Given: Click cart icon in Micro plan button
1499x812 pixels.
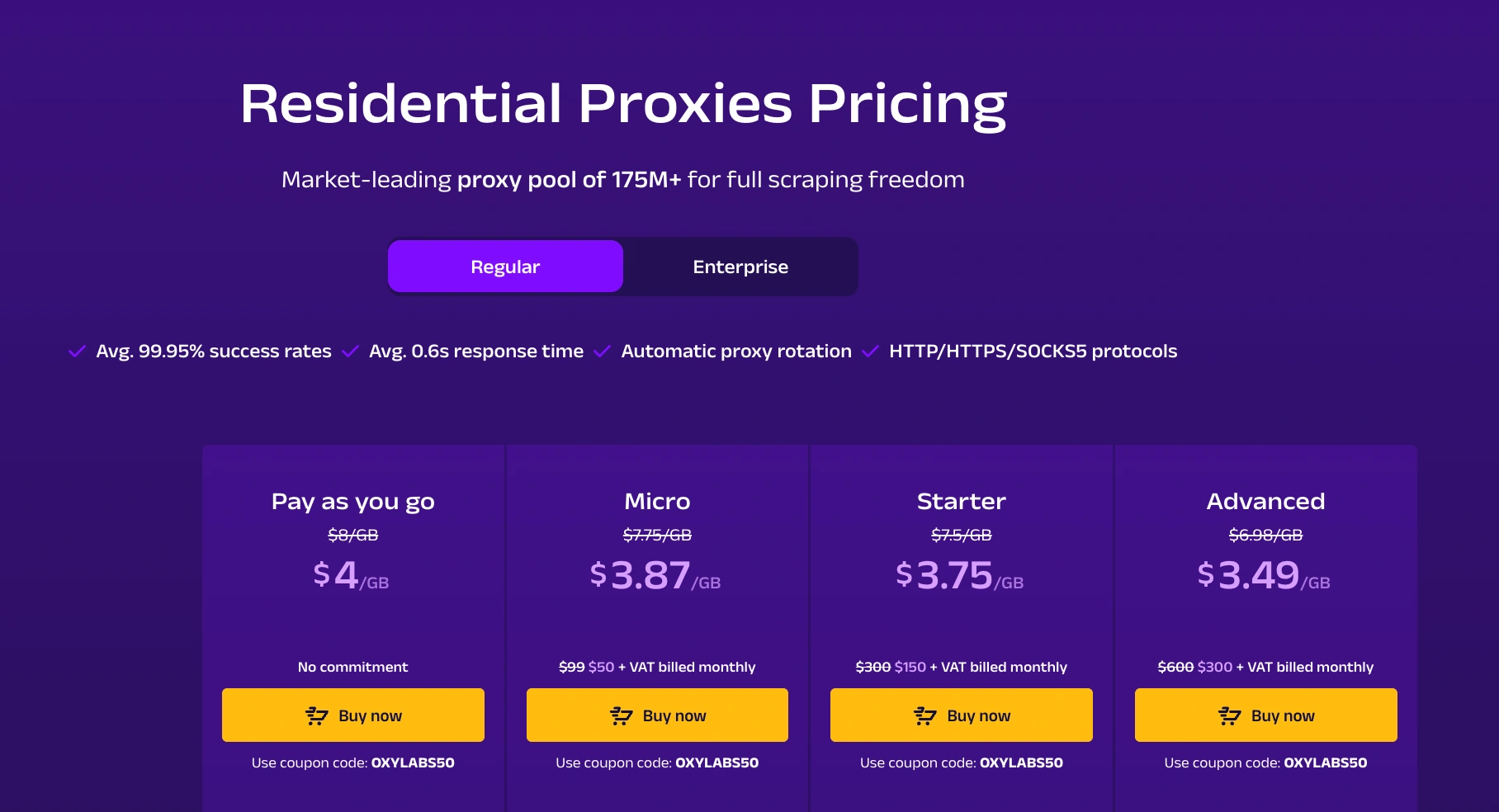Looking at the screenshot, I should (621, 715).
